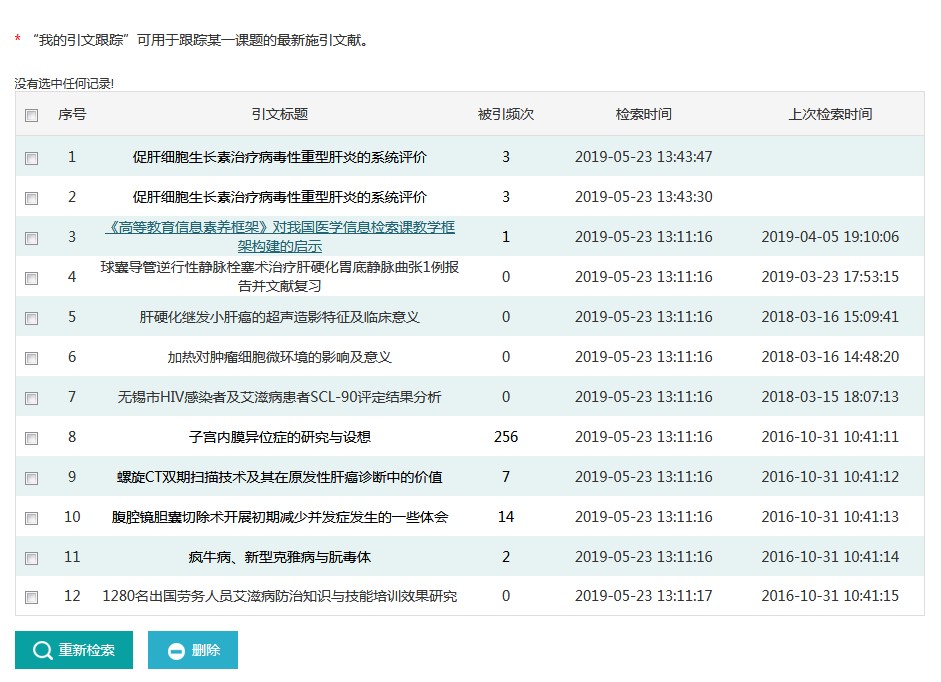Click citation count 14 in row 10
Screen dimensions: 941x682
pyautogui.click(x=506, y=517)
